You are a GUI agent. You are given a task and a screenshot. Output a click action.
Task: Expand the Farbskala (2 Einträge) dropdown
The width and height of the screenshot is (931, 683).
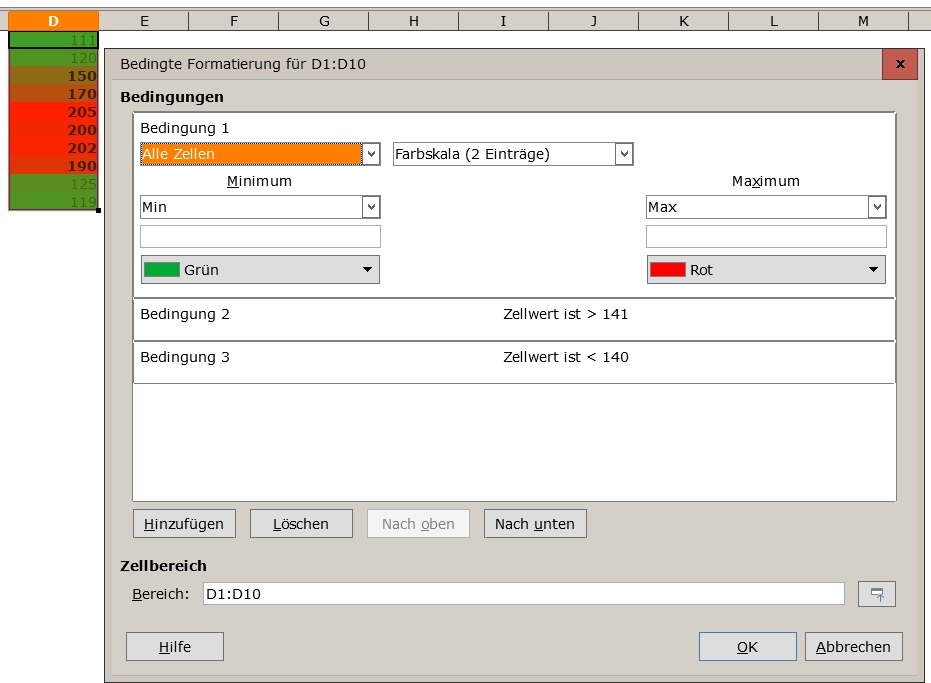pyautogui.click(x=513, y=154)
